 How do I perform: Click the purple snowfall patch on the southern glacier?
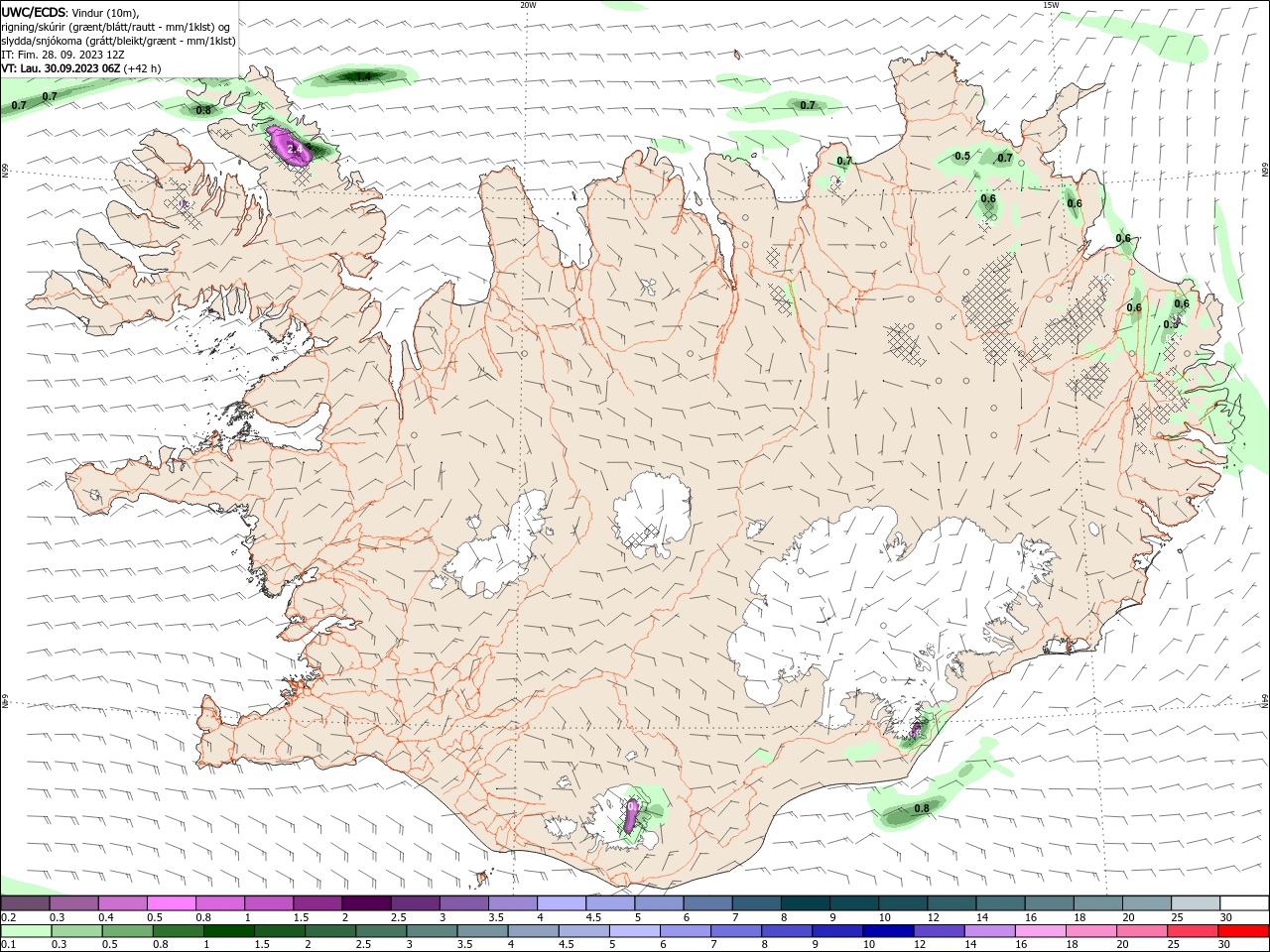632,814
